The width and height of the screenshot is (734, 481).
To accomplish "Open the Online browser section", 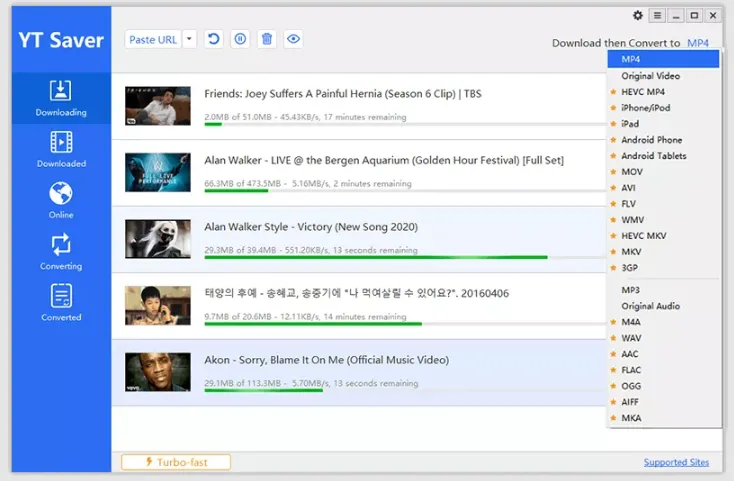I will [61, 201].
